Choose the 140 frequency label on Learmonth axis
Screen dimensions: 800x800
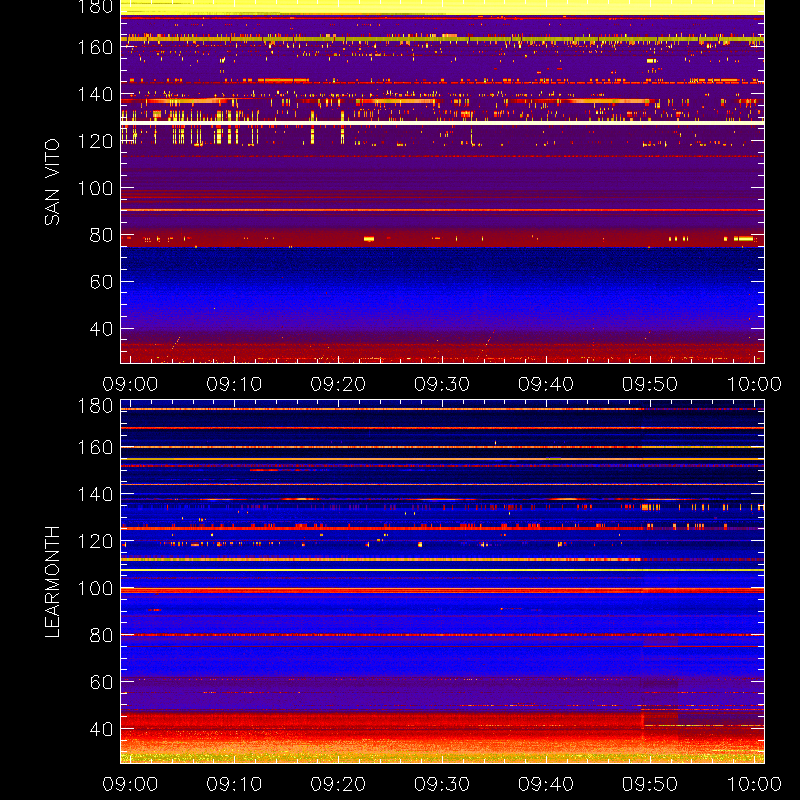click(95, 494)
